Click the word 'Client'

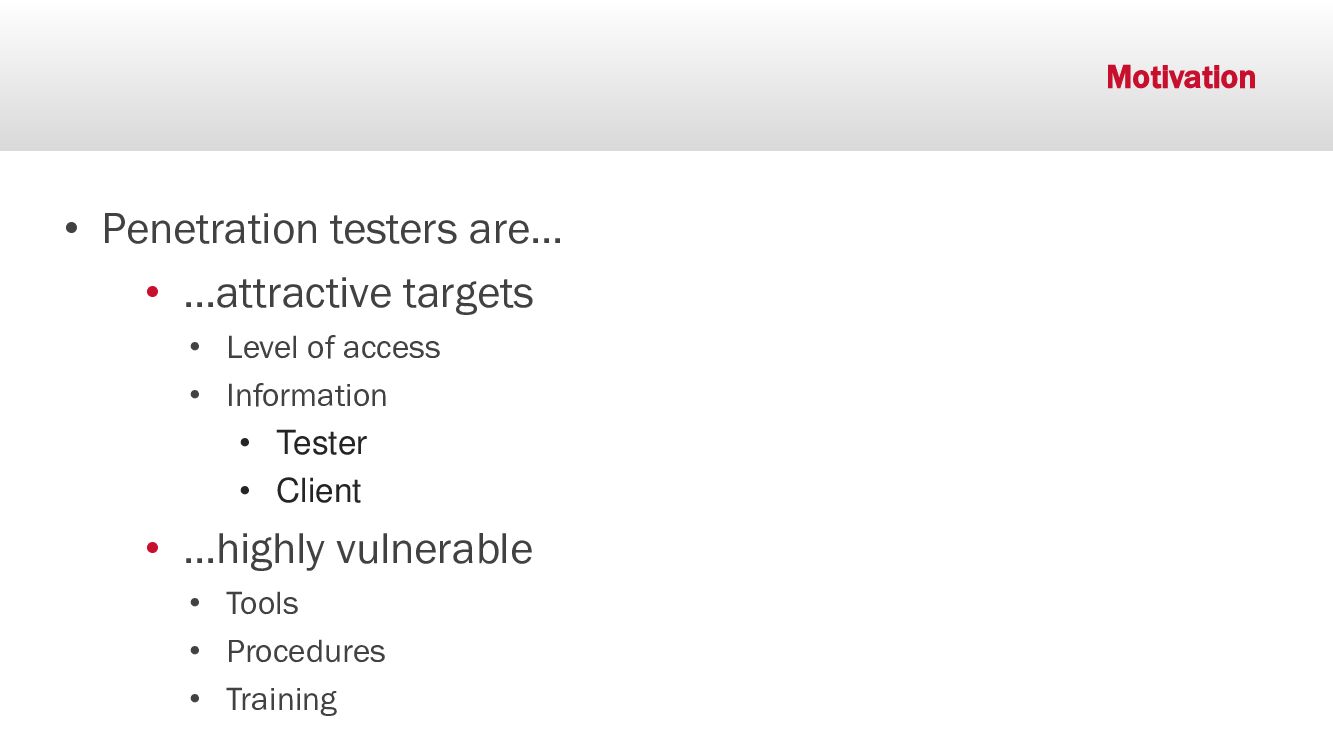(x=318, y=491)
